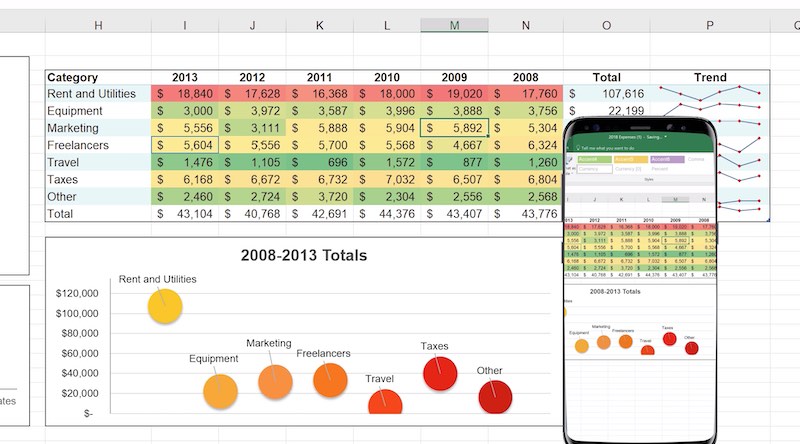
Task: Select the column H header in main sheet
Action: point(98,24)
